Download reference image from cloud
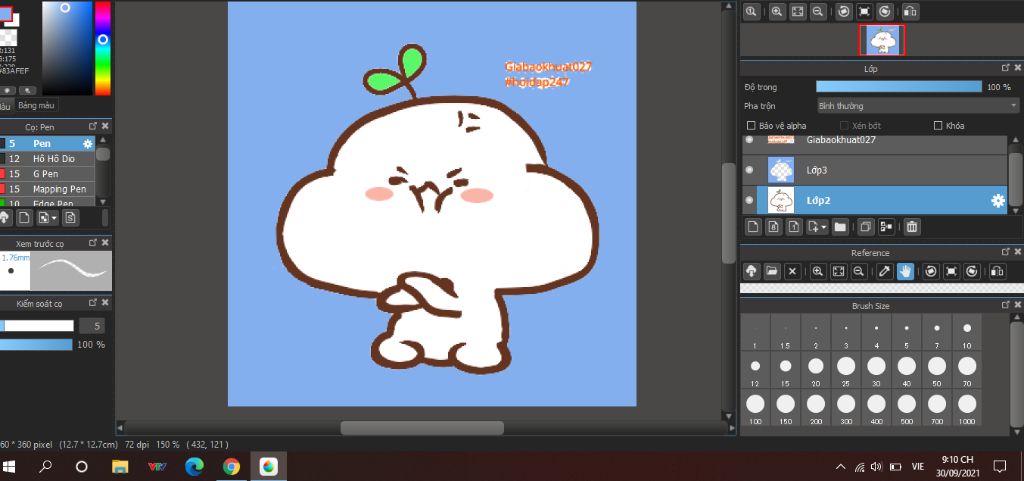 click(752, 271)
